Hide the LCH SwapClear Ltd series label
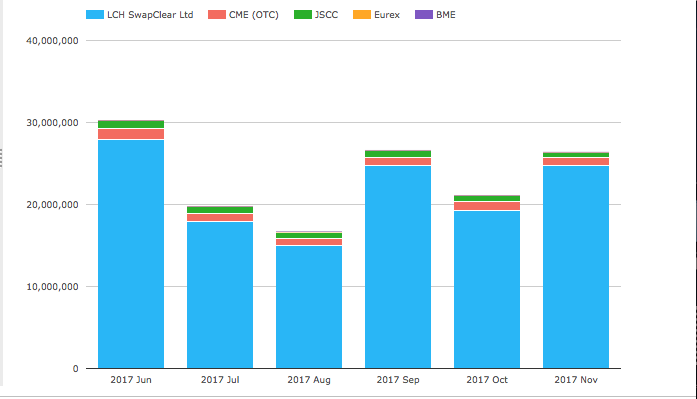This screenshot has width=697, height=399. tap(150, 15)
